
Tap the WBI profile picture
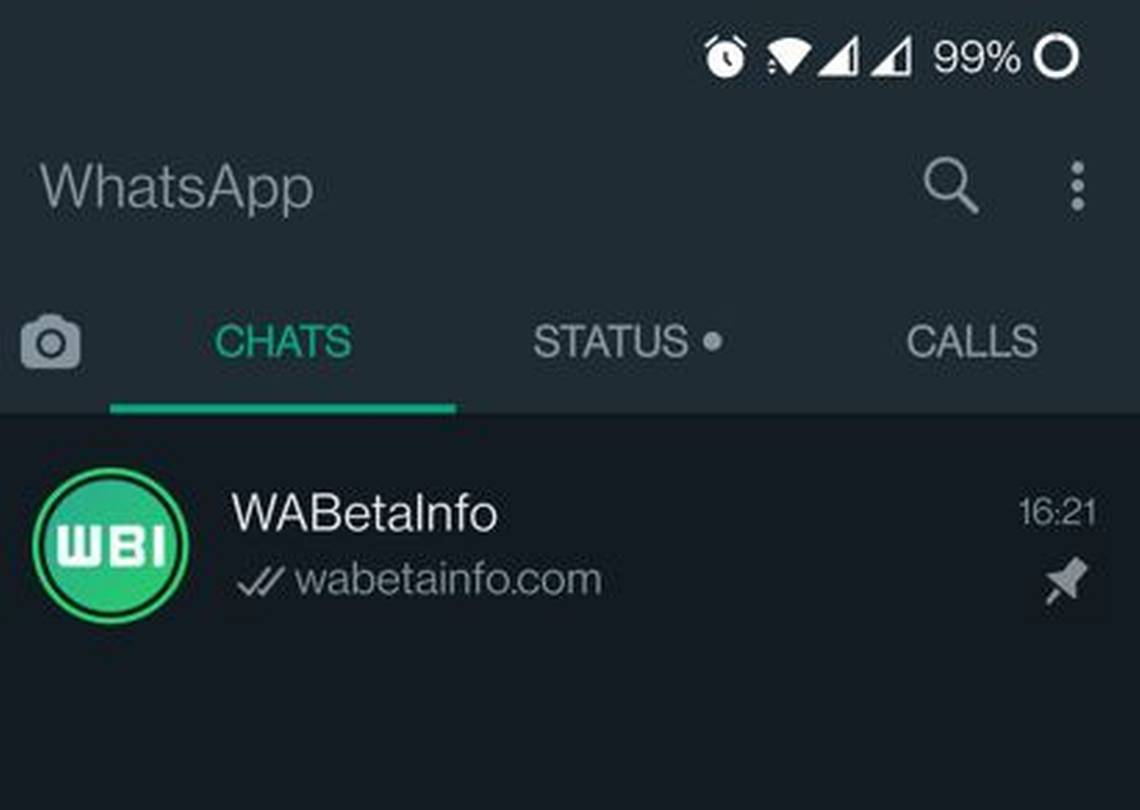point(111,546)
